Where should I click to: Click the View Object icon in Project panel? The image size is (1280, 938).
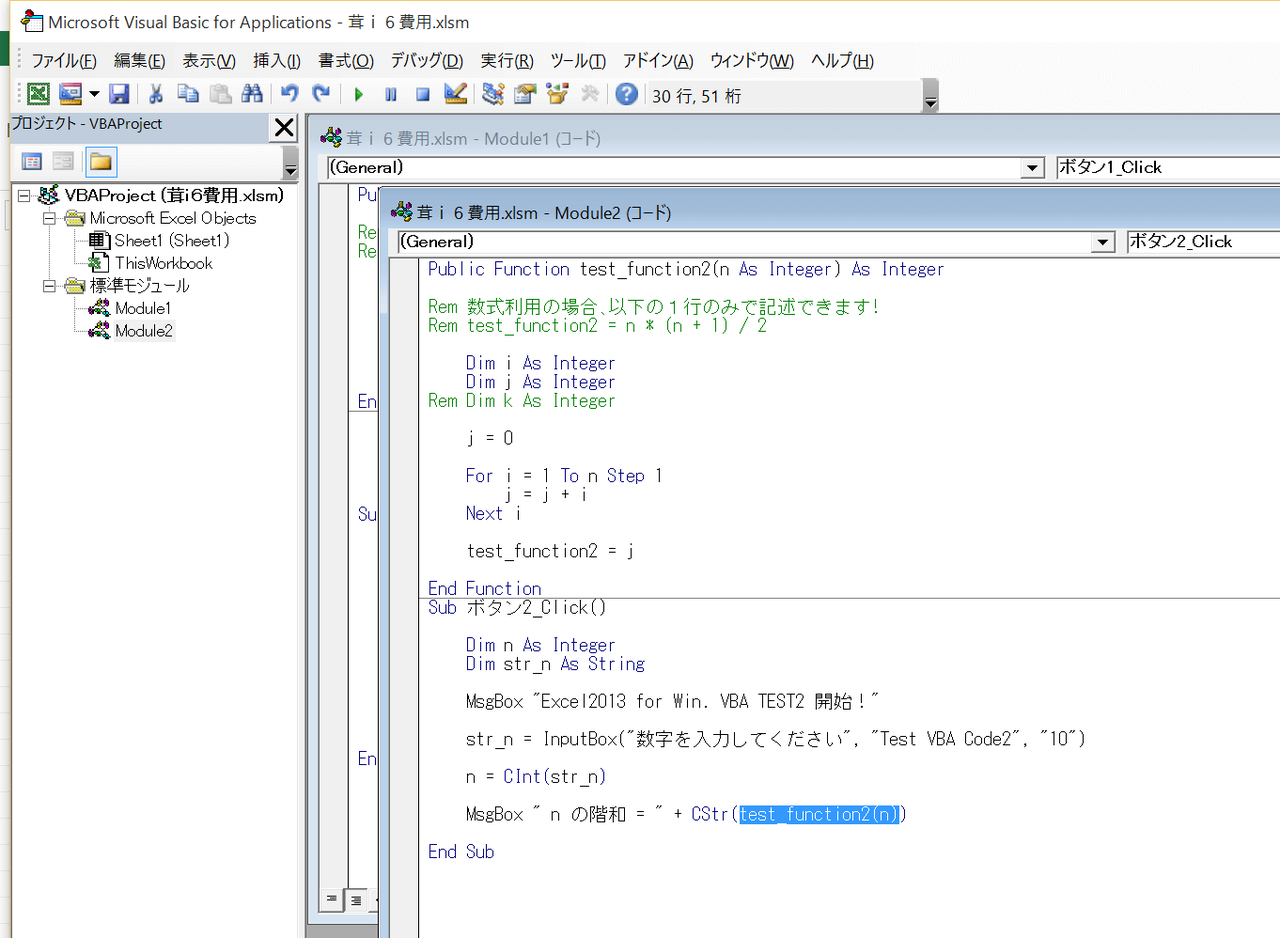[63, 161]
